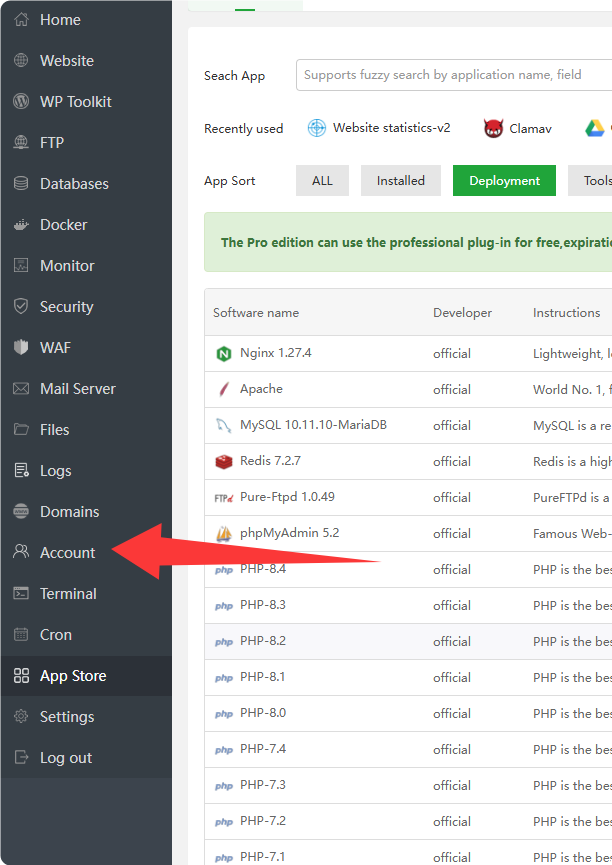Click the Home house icon in sidebar
Screen dimensions: 612x865
[21, 19]
